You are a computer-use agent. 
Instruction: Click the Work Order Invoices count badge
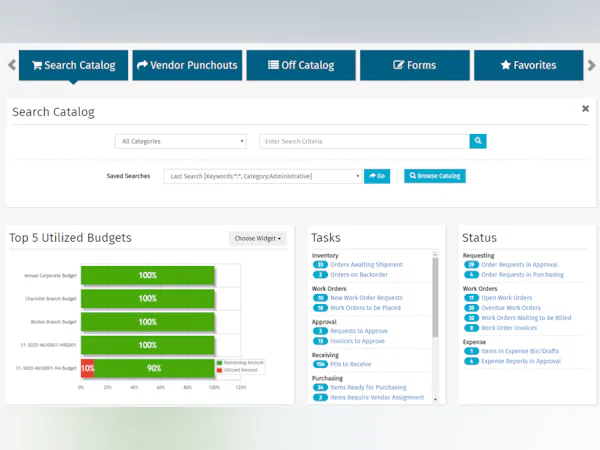(471, 328)
